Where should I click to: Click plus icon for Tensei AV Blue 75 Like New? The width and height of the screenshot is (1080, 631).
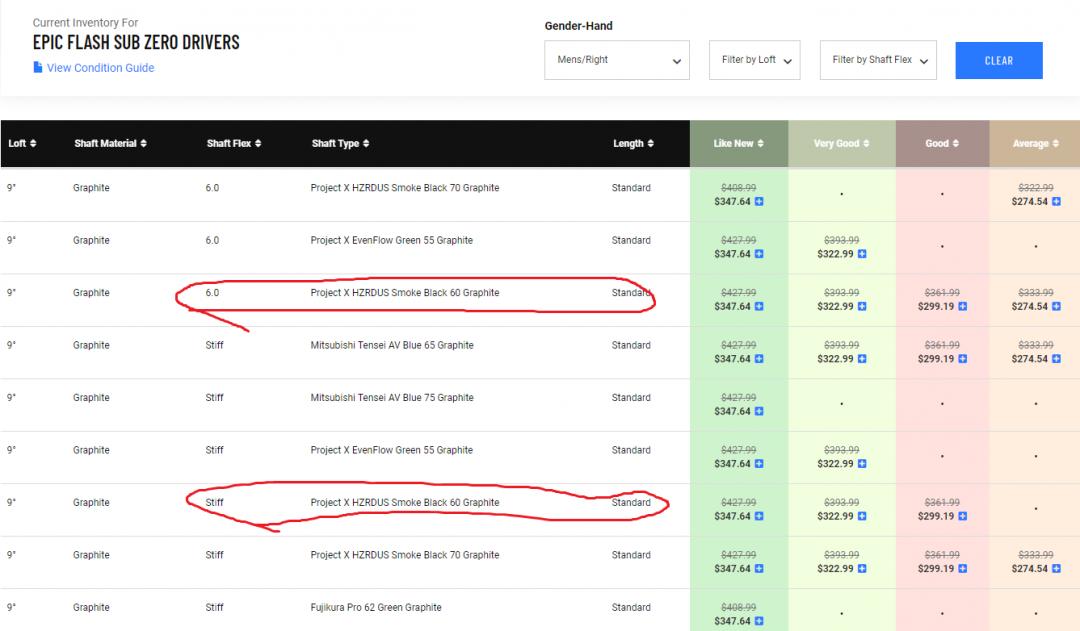[759, 411]
